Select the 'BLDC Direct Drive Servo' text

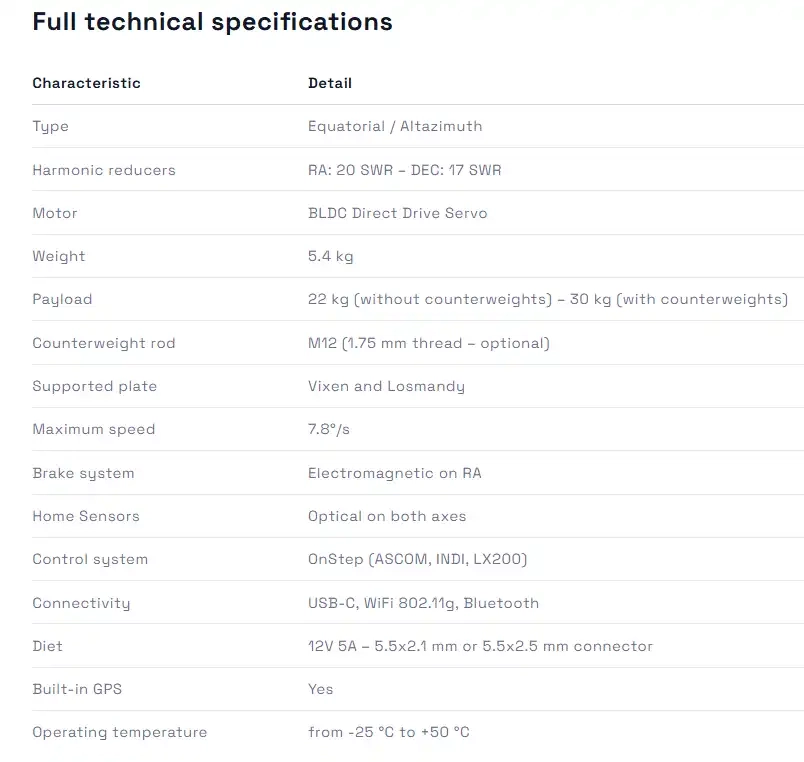click(398, 213)
